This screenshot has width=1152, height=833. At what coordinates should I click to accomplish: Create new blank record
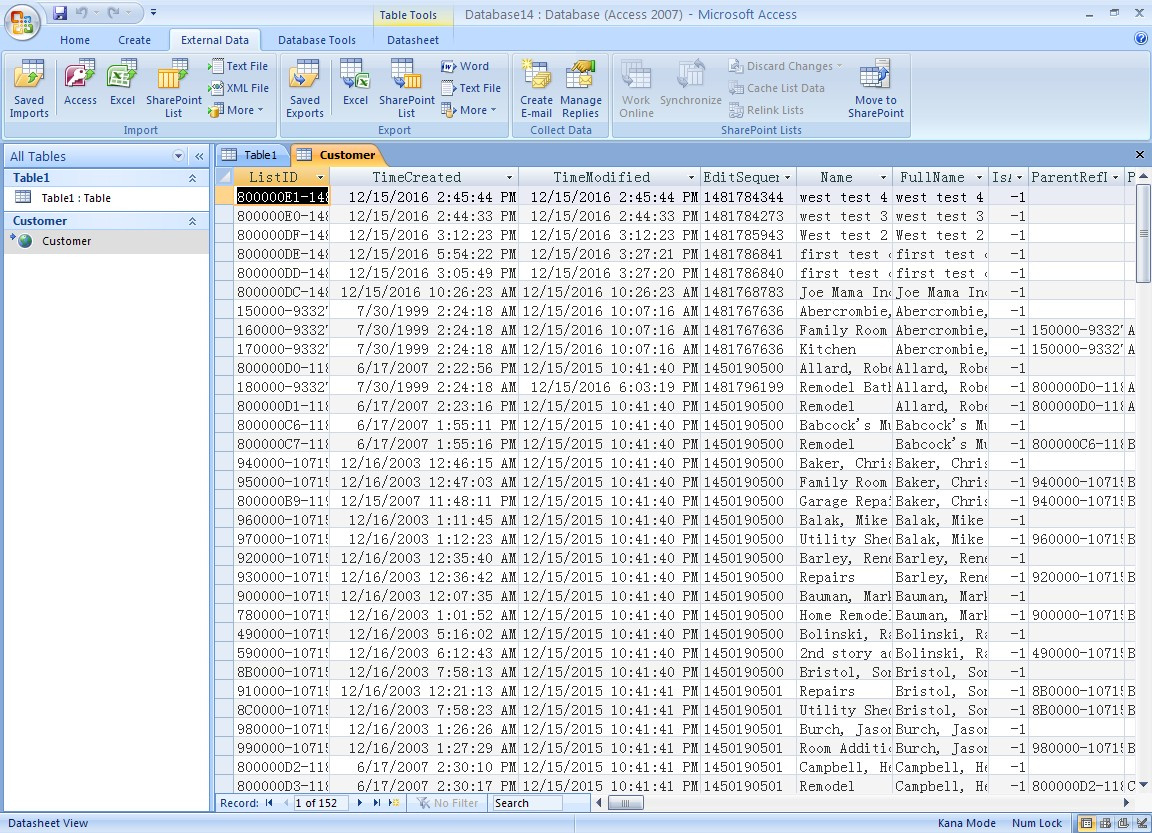pyautogui.click(x=395, y=803)
